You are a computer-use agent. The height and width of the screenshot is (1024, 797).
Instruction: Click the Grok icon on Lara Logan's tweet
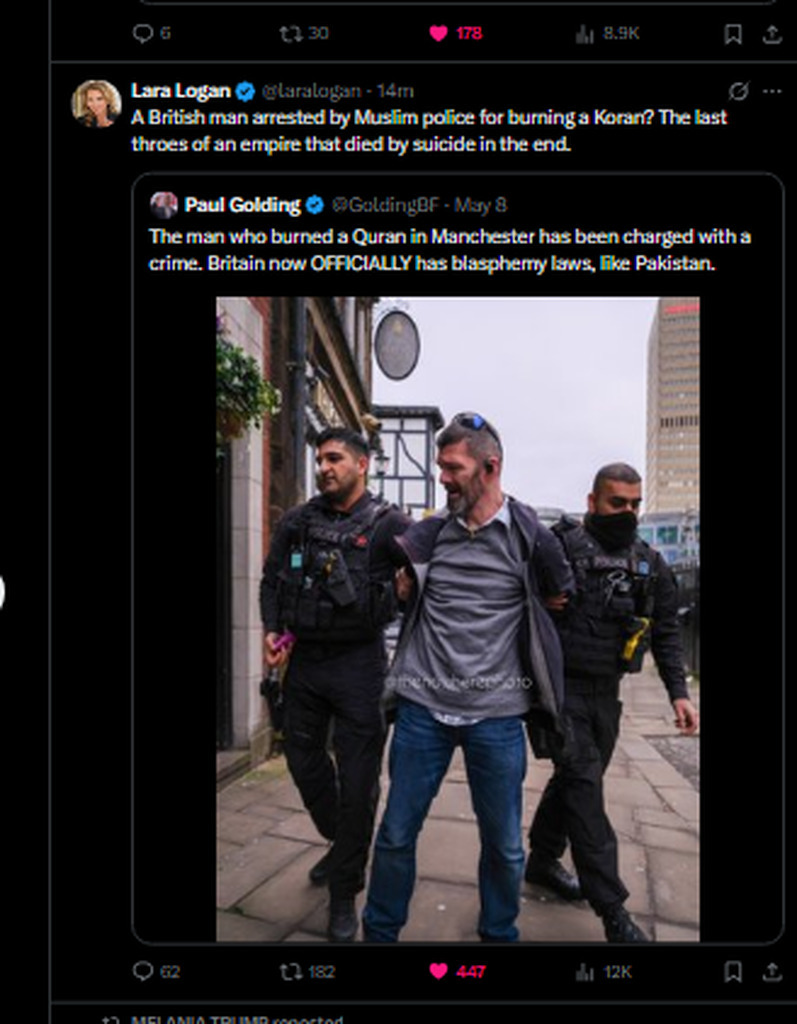click(739, 91)
